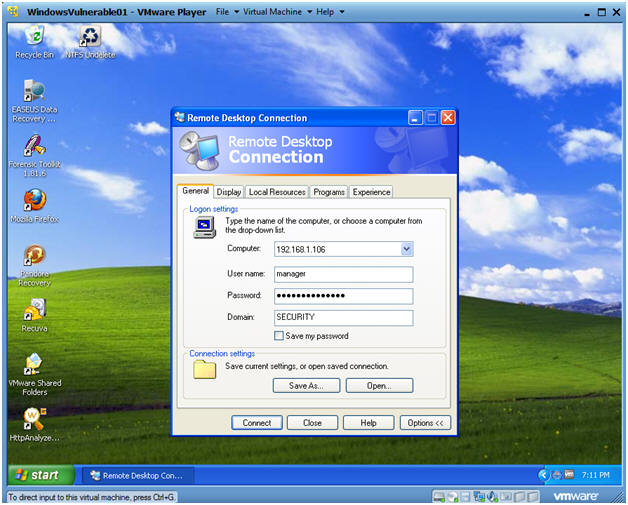Select the VMware Shared Folders icon
This screenshot has width=628, height=505.
click(34, 375)
